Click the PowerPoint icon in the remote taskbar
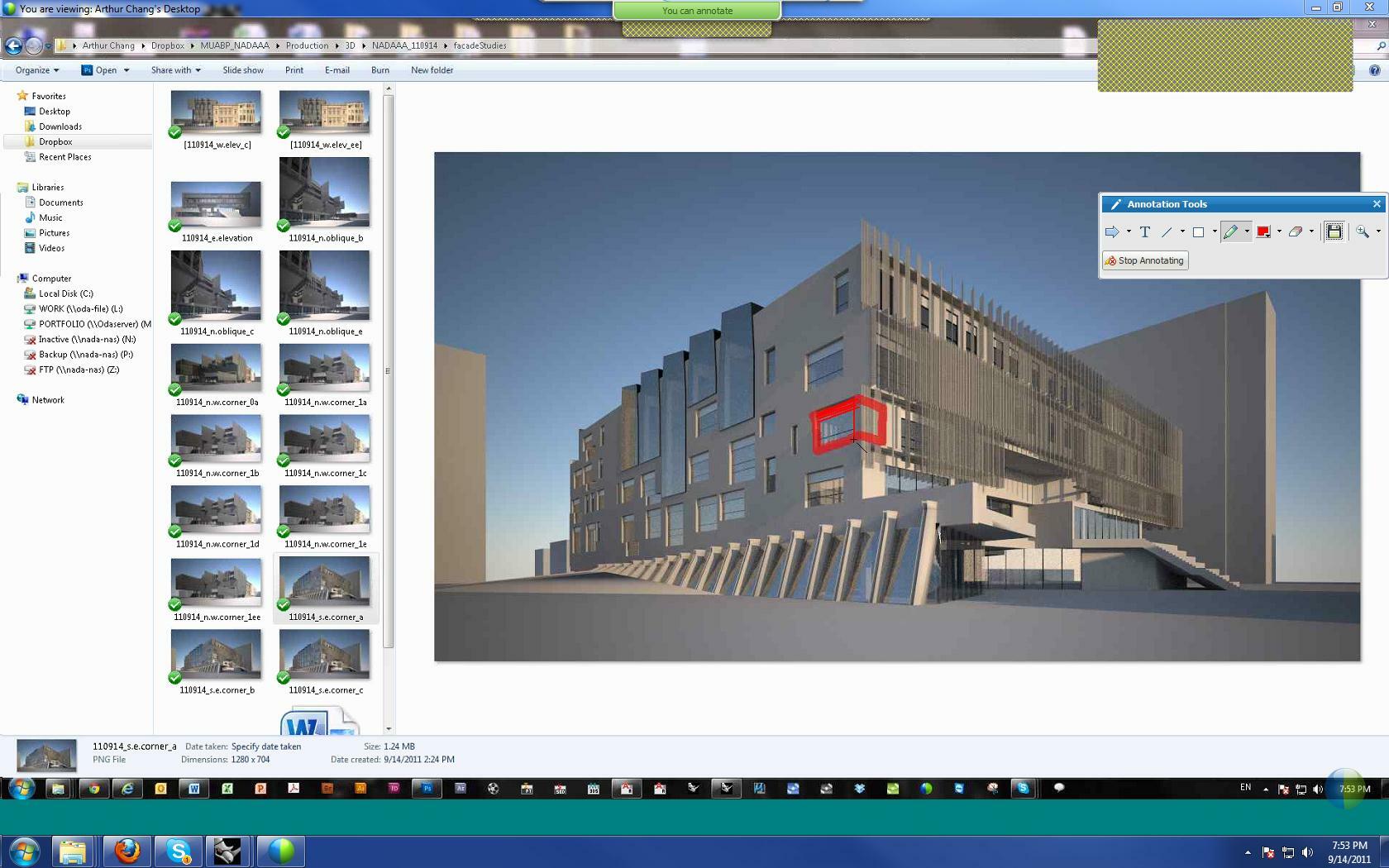The width and height of the screenshot is (1389, 868). coord(260,789)
